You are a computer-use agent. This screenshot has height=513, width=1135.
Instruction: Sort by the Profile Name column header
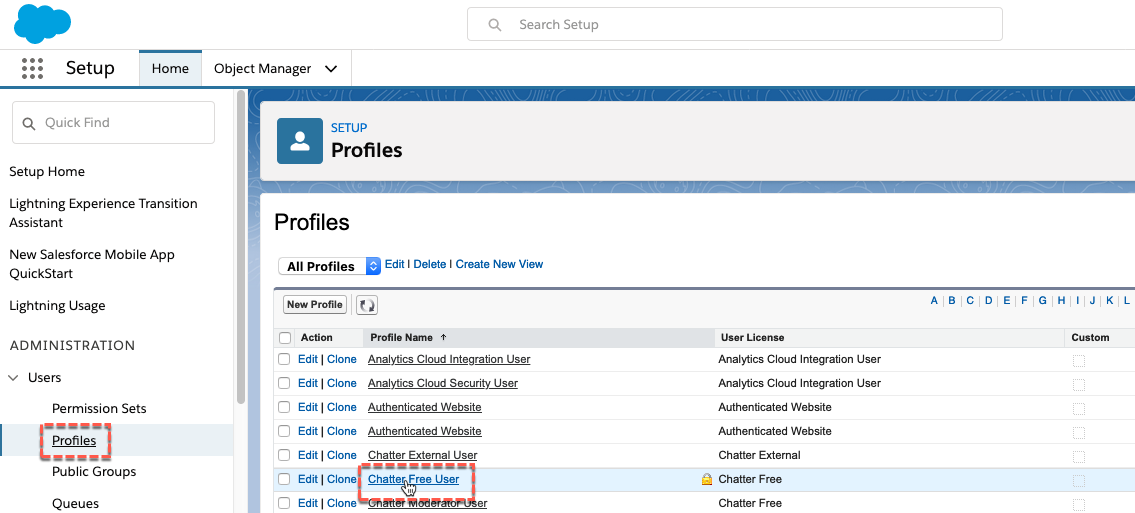click(402, 338)
